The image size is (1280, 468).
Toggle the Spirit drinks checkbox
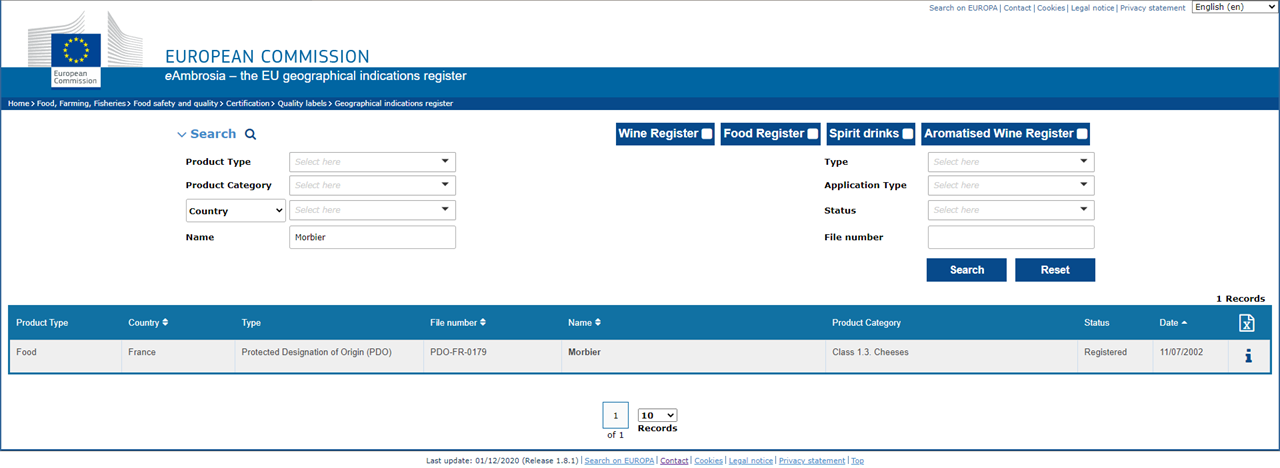tap(908, 134)
